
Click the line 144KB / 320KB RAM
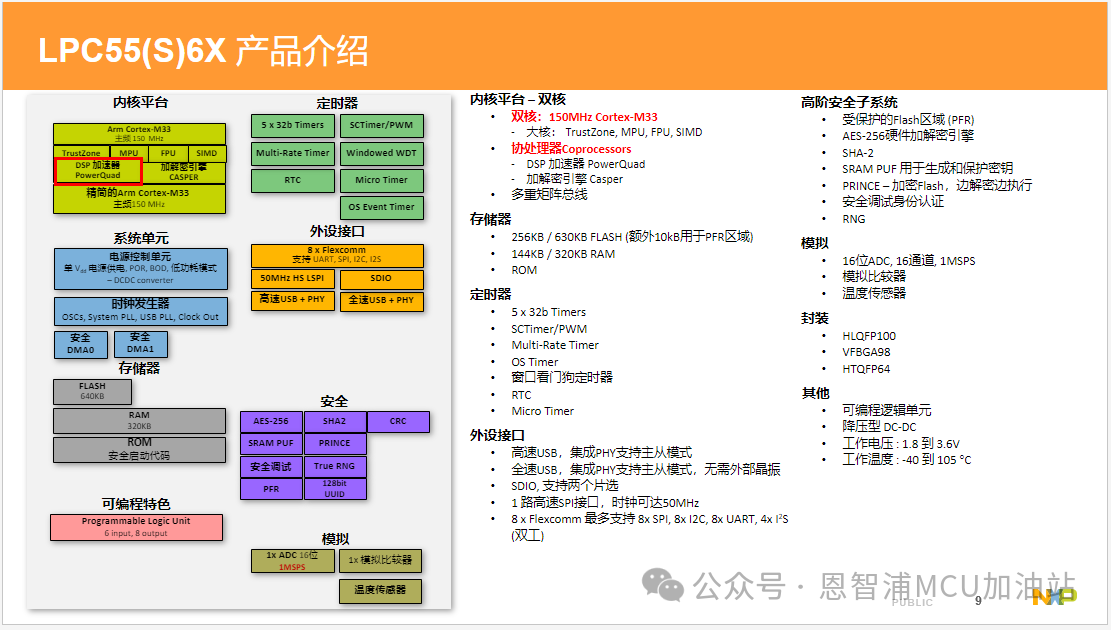click(x=563, y=254)
